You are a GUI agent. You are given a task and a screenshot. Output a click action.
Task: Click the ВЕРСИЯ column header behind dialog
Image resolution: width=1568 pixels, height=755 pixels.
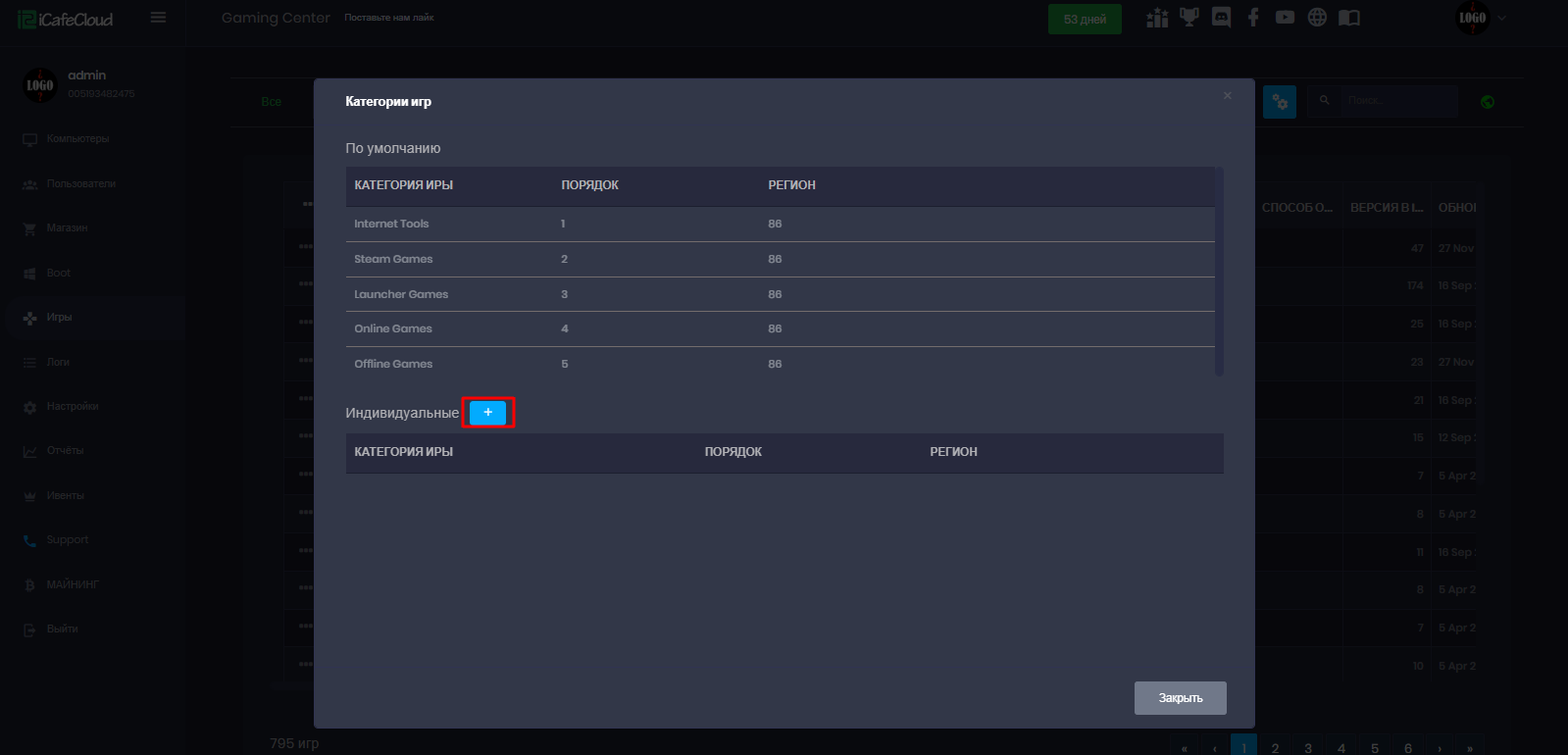[x=1387, y=208]
